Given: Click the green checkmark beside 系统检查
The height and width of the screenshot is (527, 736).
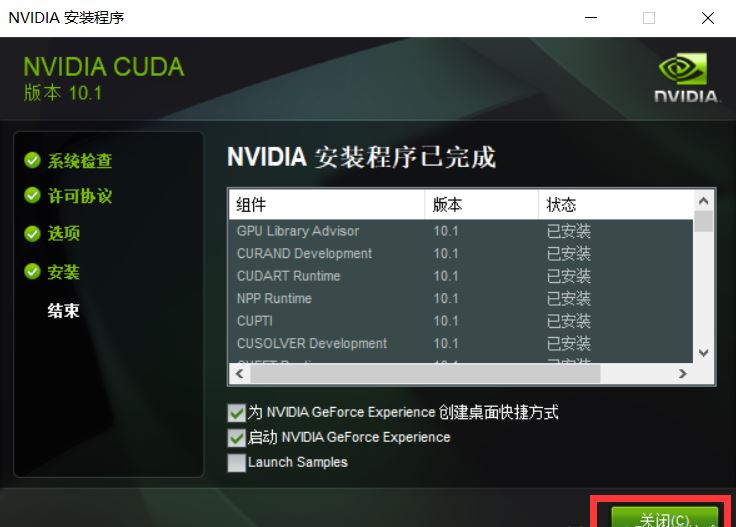Looking at the screenshot, I should click(x=32, y=160).
